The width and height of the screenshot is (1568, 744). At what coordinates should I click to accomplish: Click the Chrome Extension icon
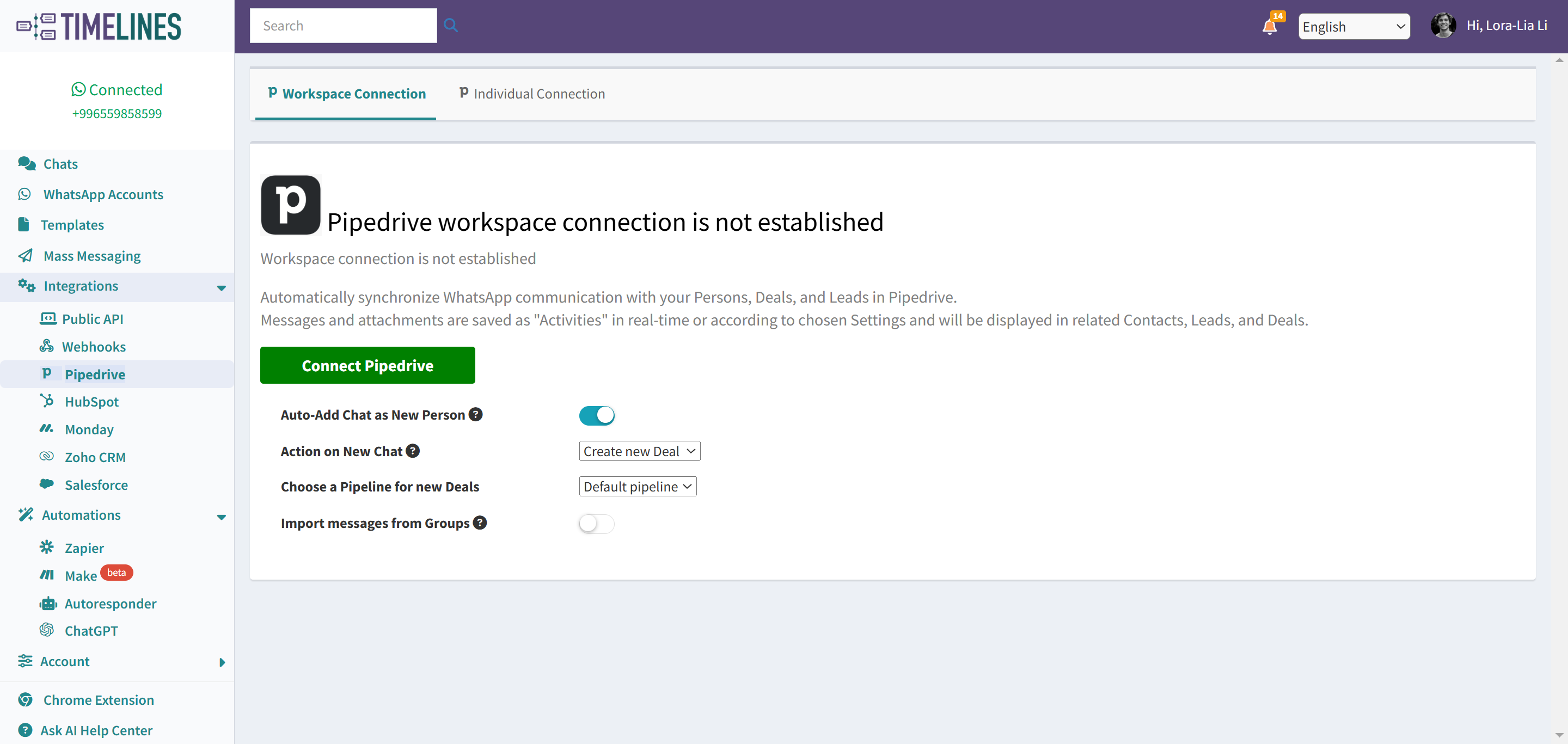coord(25,699)
